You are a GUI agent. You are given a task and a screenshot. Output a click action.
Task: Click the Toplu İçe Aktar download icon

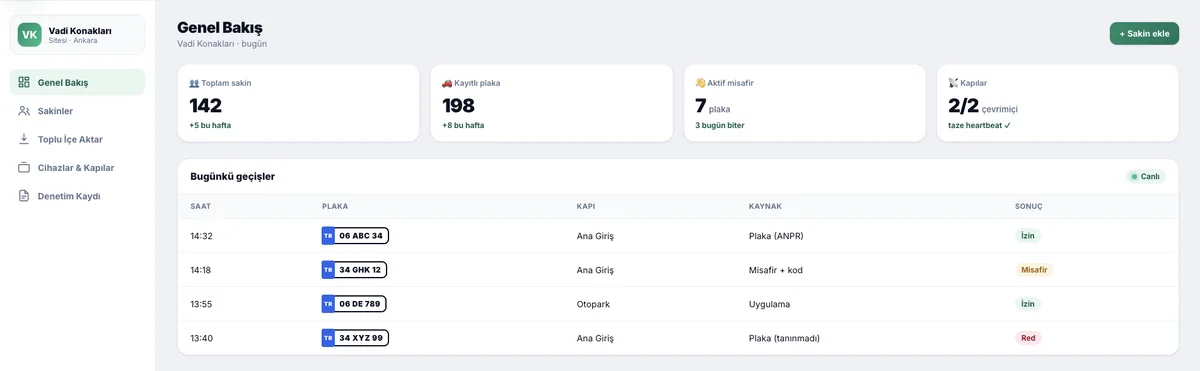tap(24, 139)
